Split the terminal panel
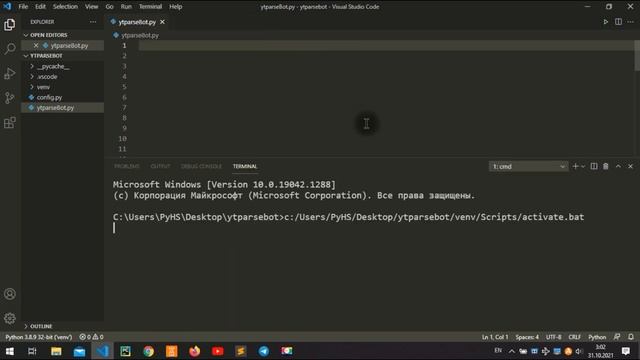The height and width of the screenshot is (360, 640). [x=594, y=166]
